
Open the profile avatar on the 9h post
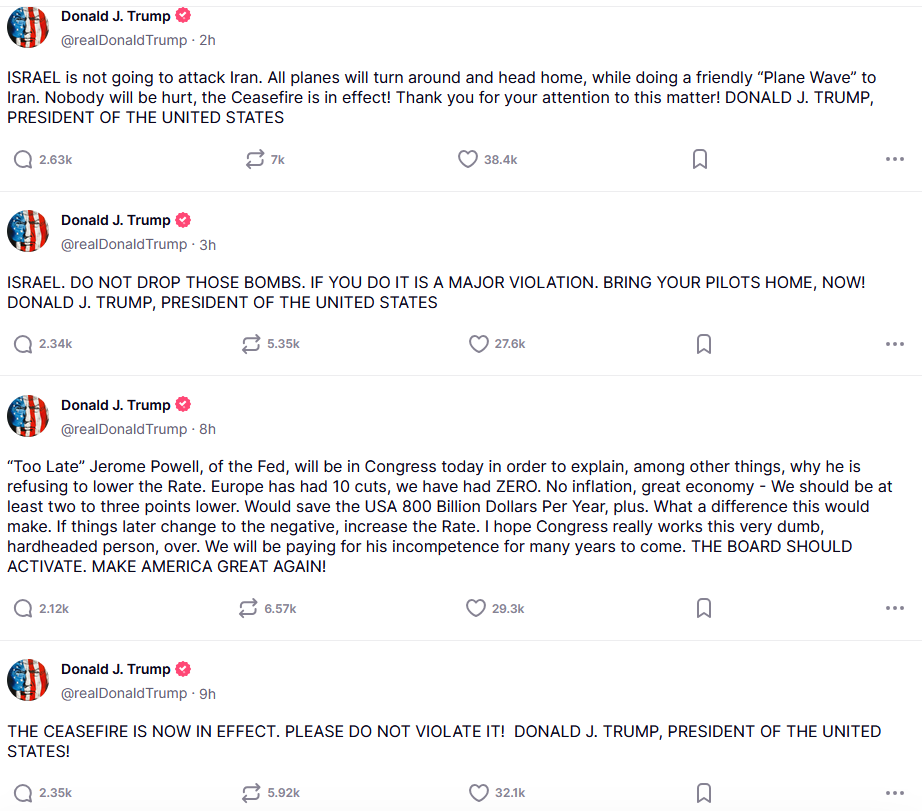pyautogui.click(x=28, y=680)
